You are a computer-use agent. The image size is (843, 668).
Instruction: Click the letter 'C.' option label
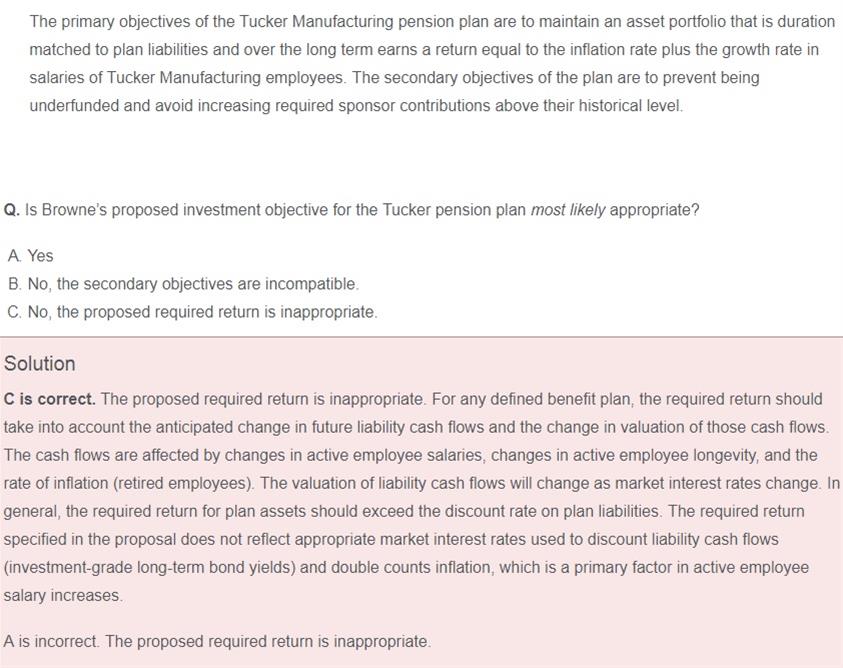coord(15,311)
